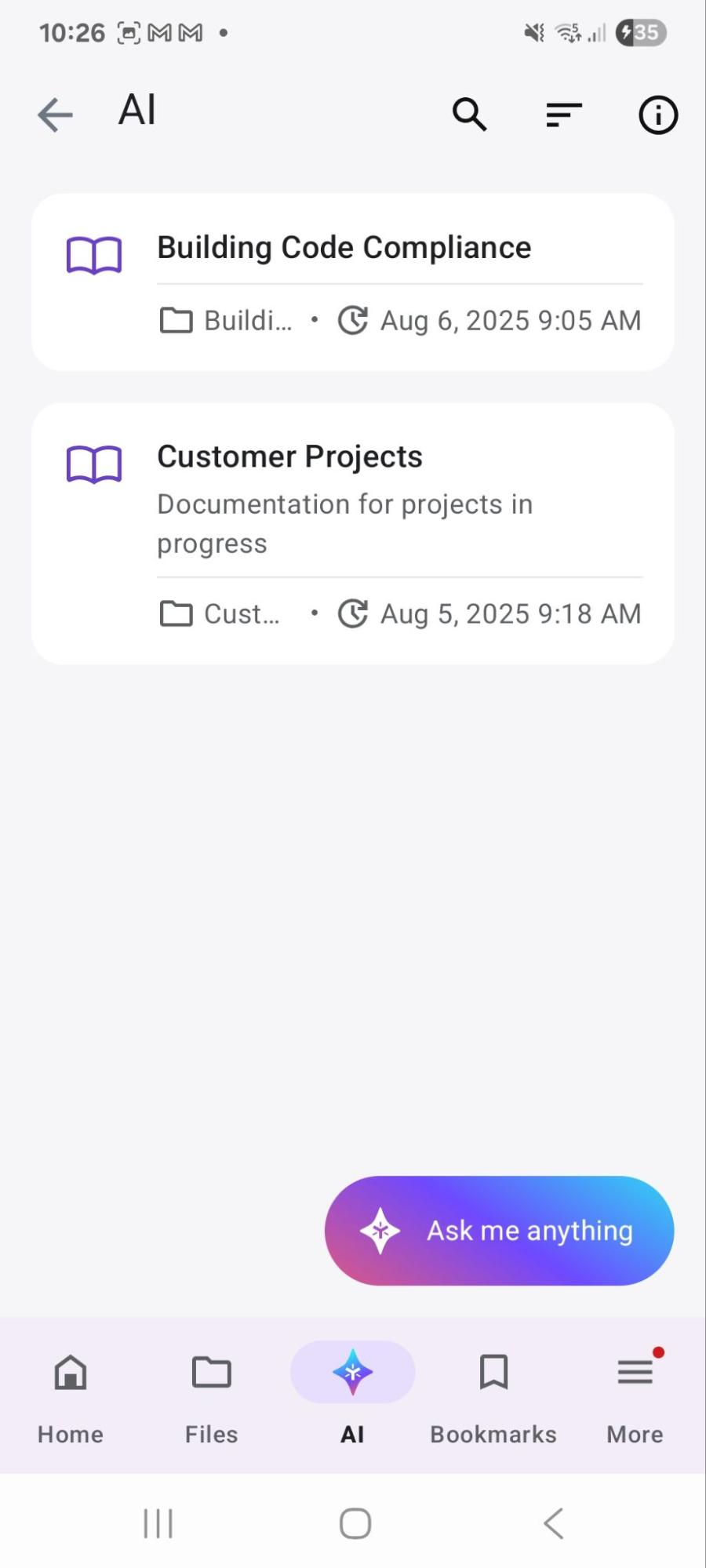This screenshot has width=706, height=1568.
Task: Tap the back arrow in header
Action: point(55,115)
